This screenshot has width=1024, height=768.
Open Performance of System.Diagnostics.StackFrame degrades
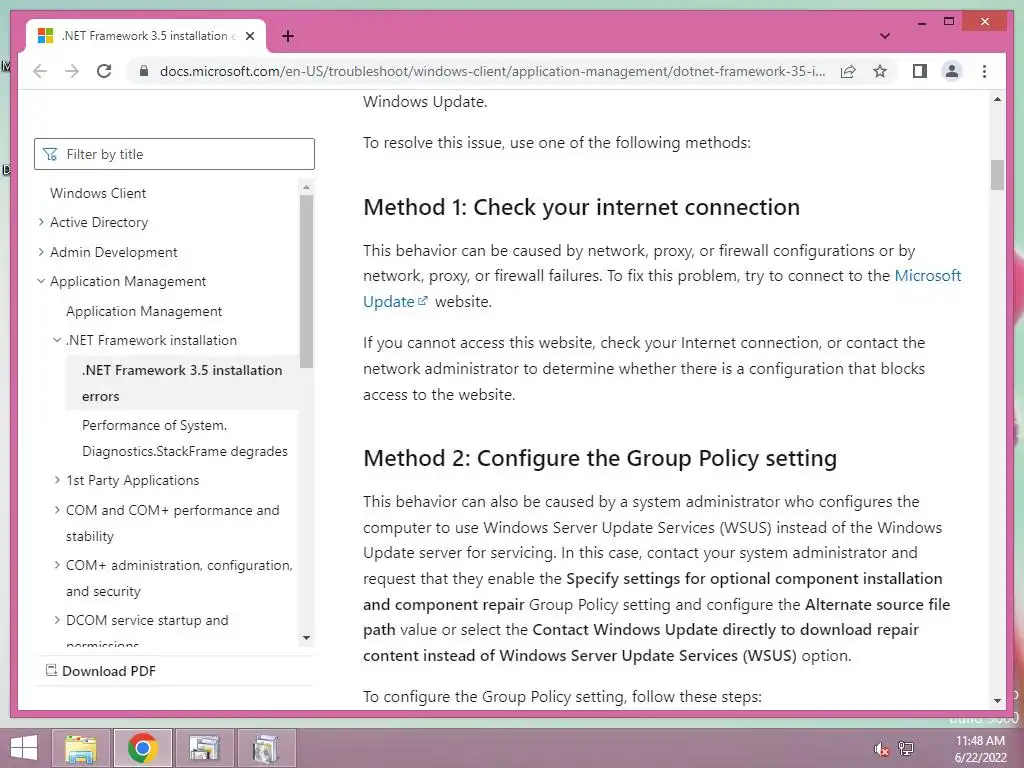click(x=185, y=438)
